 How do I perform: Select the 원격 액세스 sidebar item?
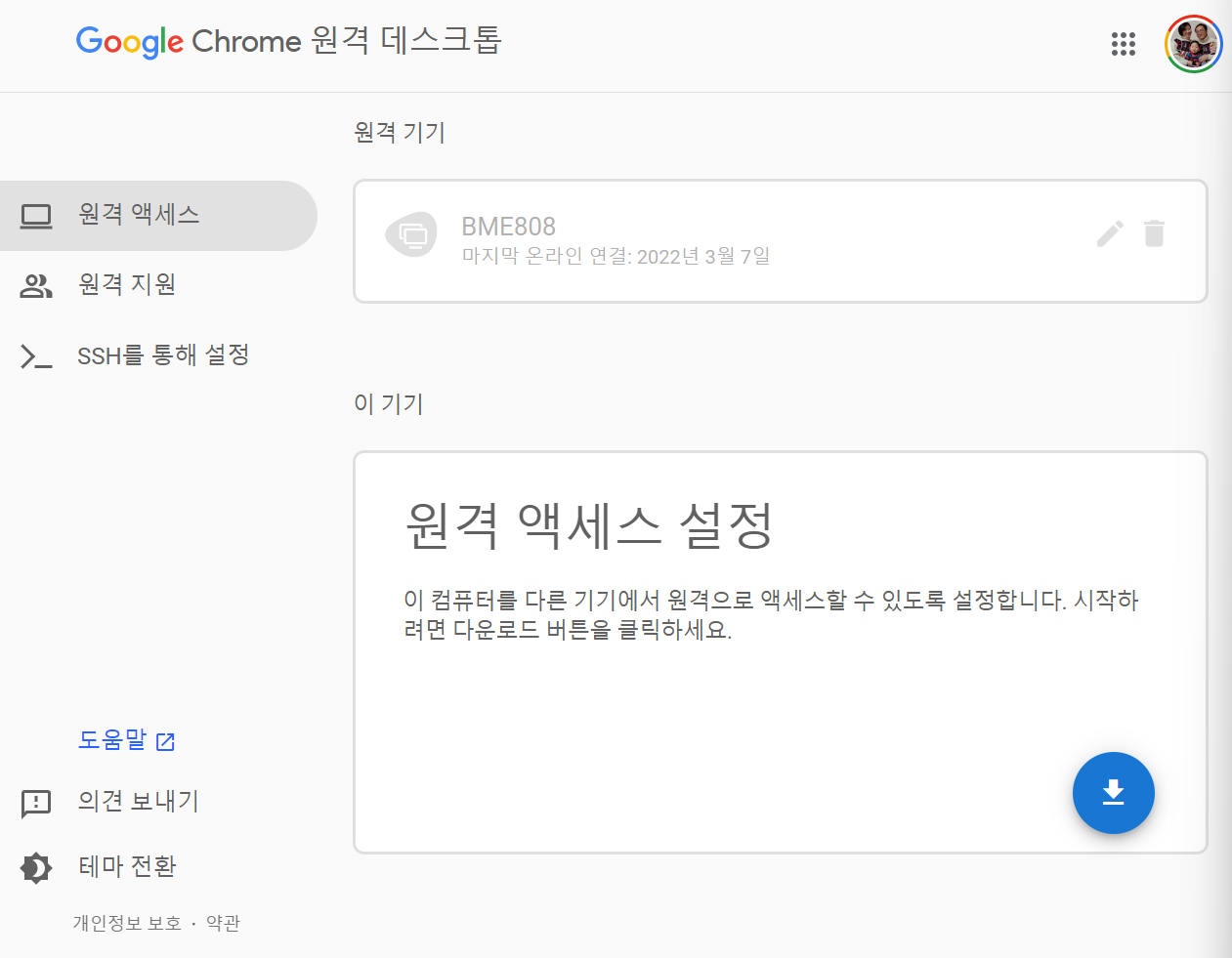(x=158, y=216)
